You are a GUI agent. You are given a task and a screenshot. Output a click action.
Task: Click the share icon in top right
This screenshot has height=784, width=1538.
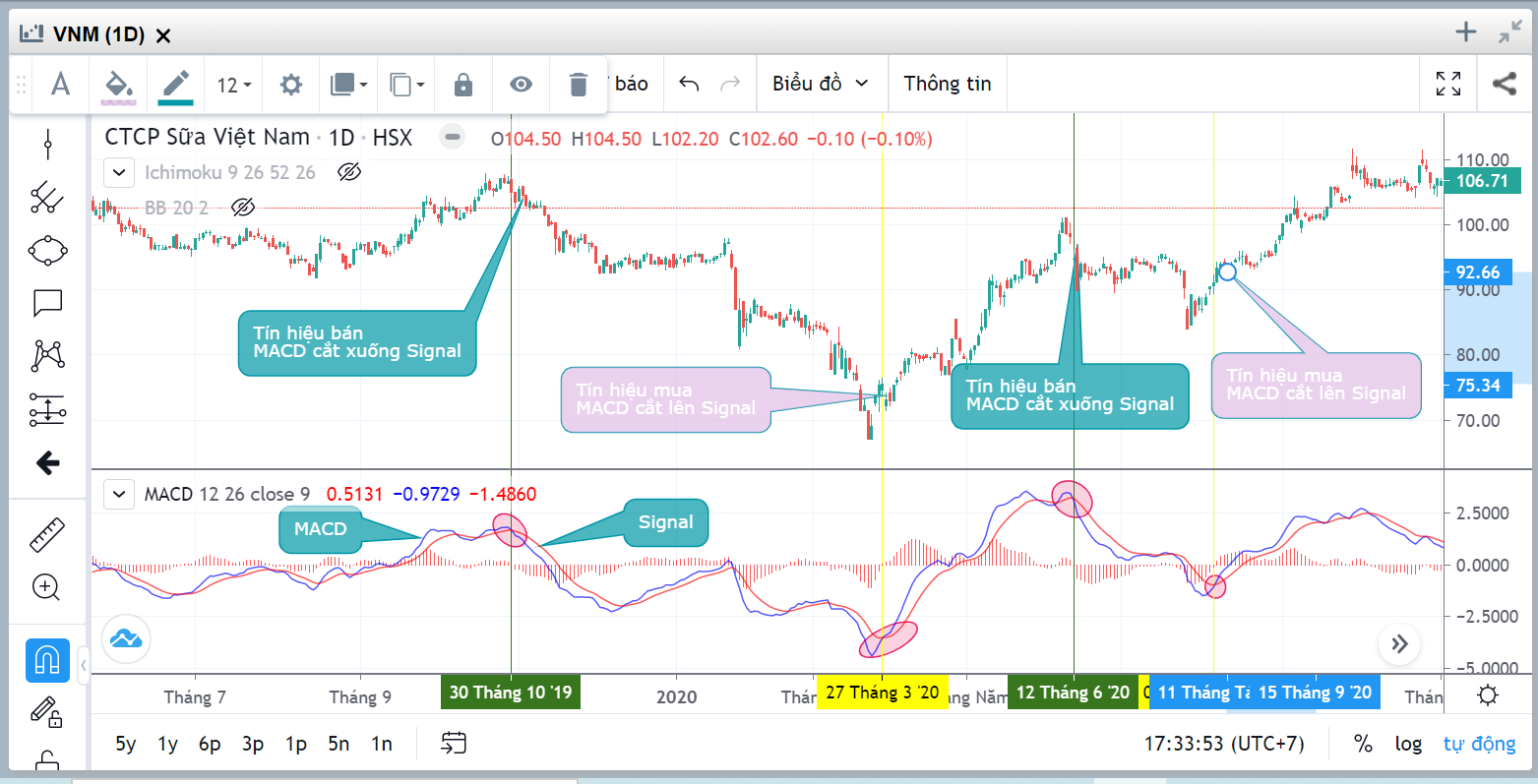click(x=1505, y=84)
